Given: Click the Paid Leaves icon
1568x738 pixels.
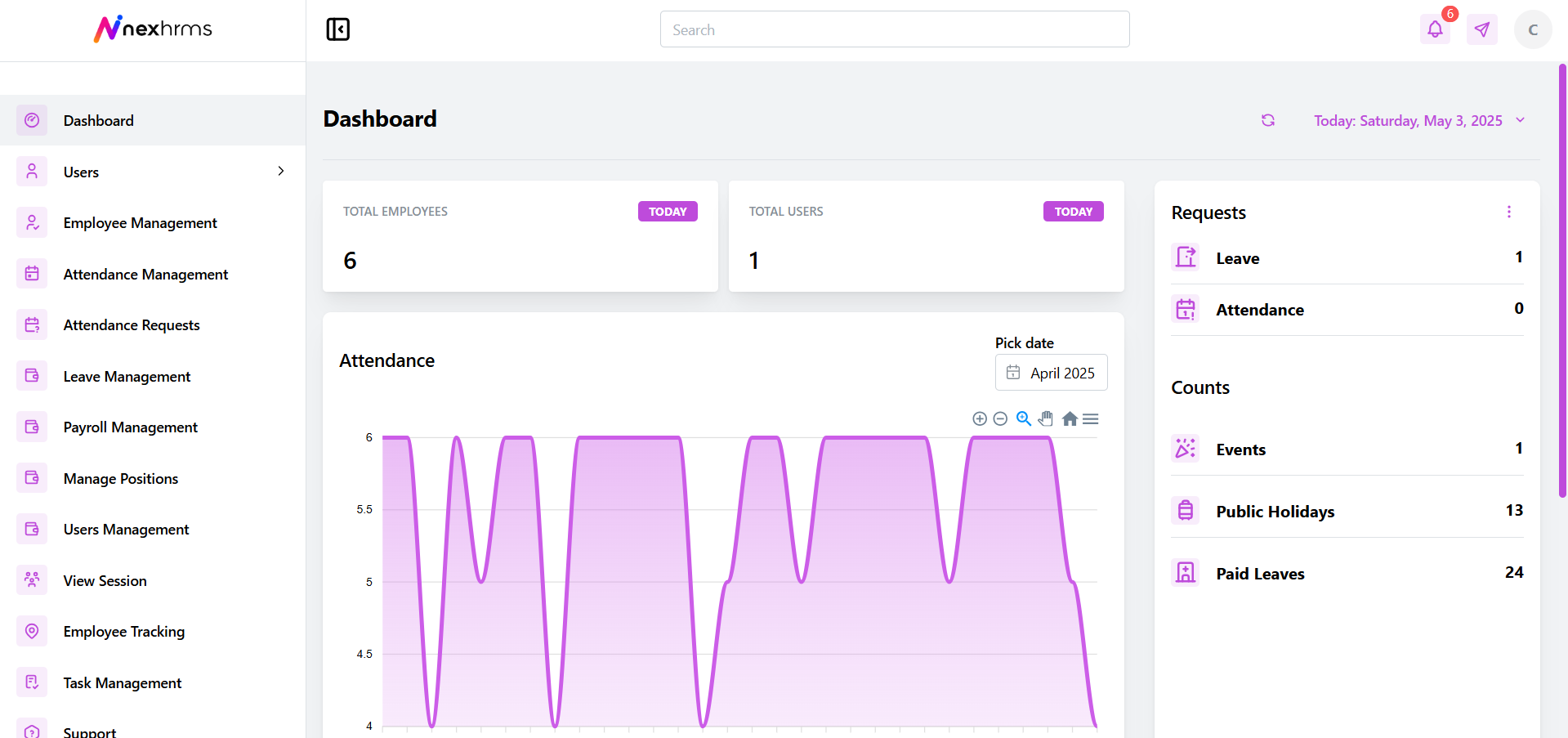Looking at the screenshot, I should tap(1186, 573).
